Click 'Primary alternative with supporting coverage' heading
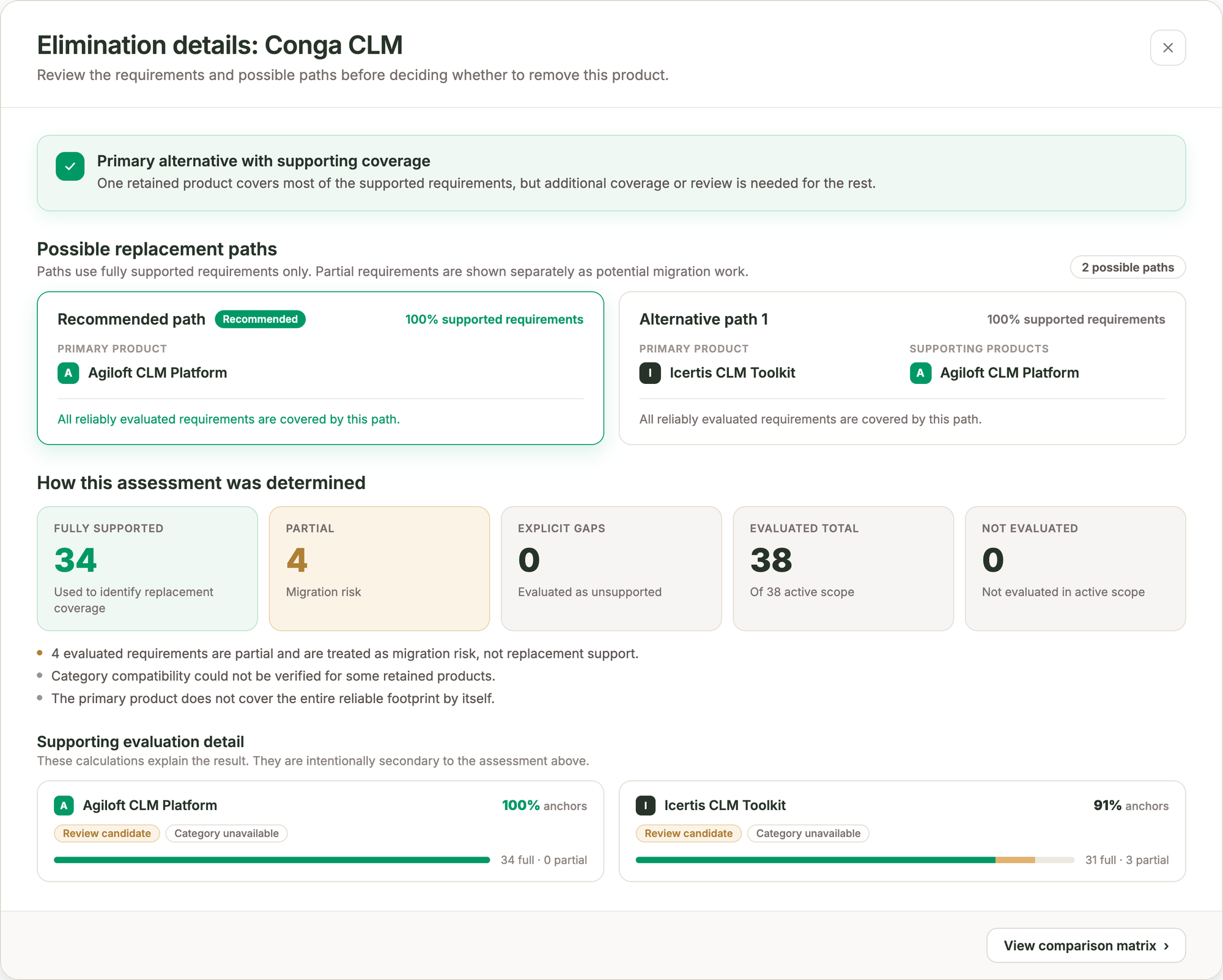 click(x=264, y=161)
